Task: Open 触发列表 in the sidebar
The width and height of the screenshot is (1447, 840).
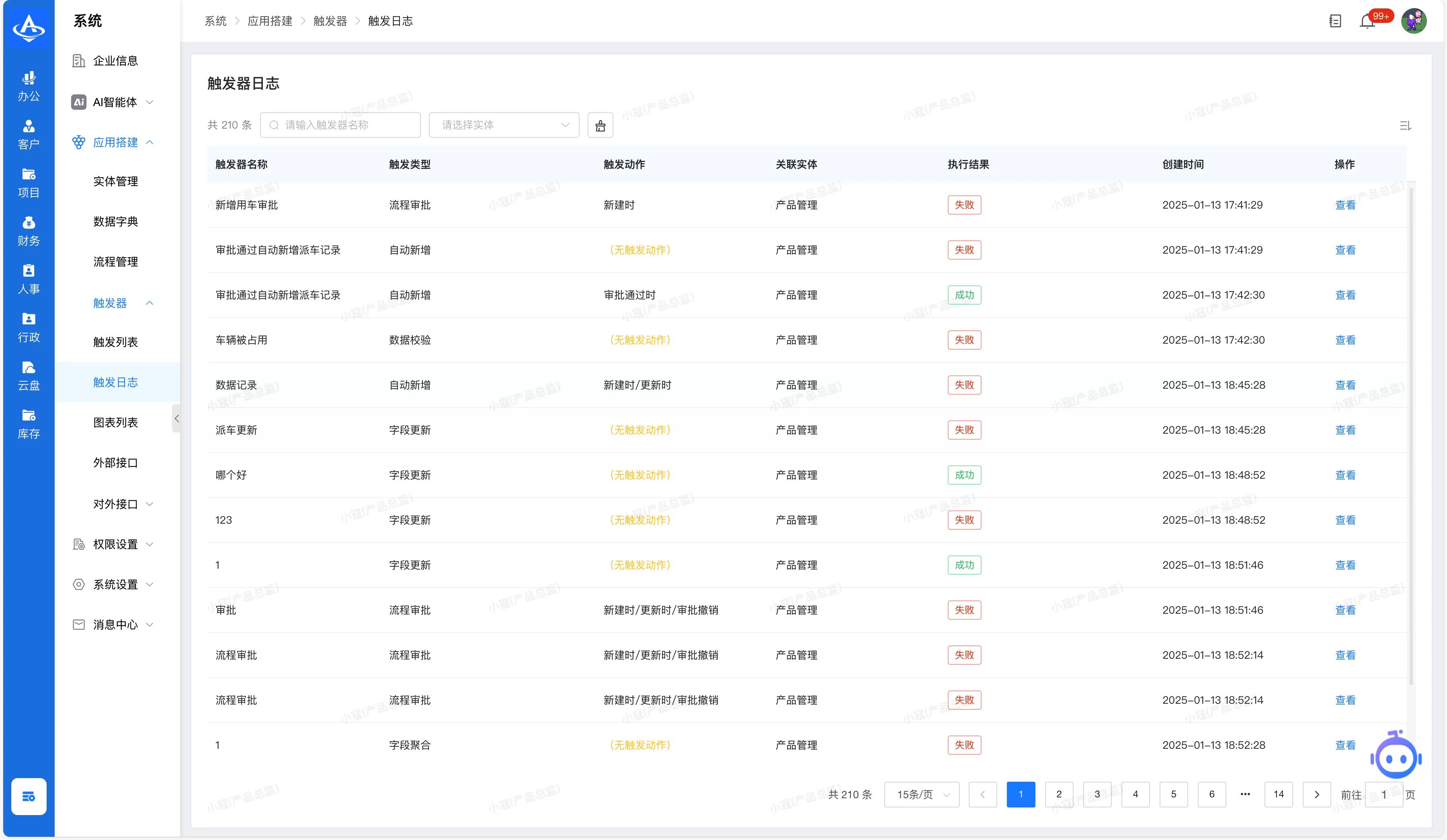Action: pyautogui.click(x=115, y=342)
